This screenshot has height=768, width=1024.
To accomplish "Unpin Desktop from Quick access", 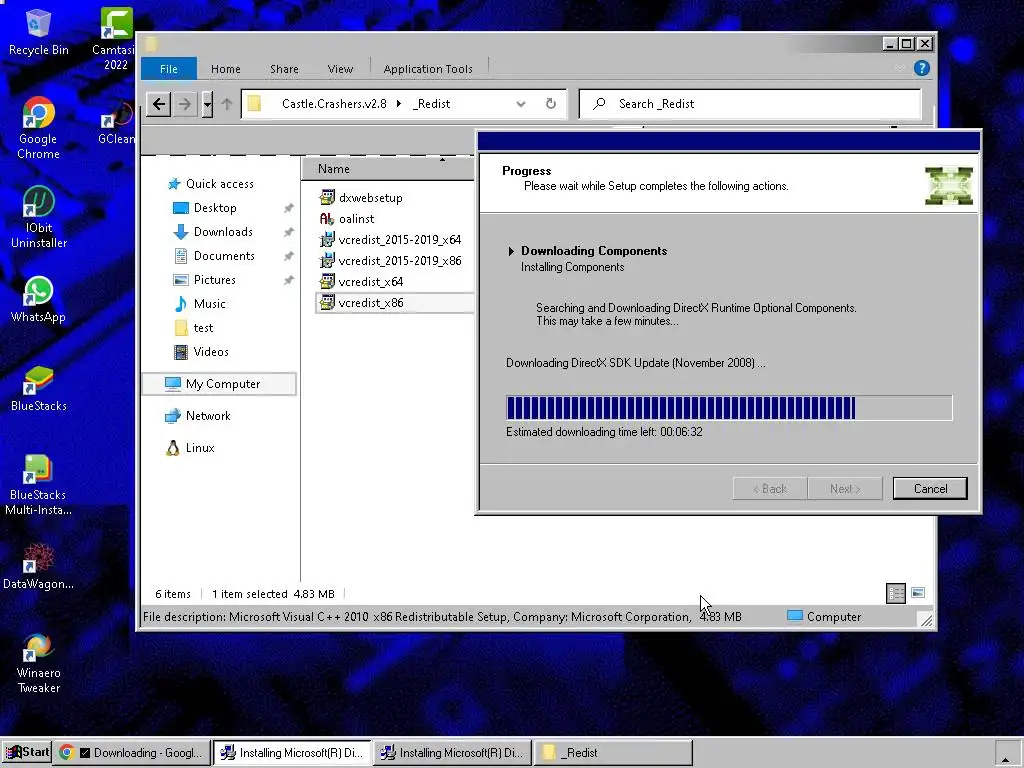I will tap(288, 208).
